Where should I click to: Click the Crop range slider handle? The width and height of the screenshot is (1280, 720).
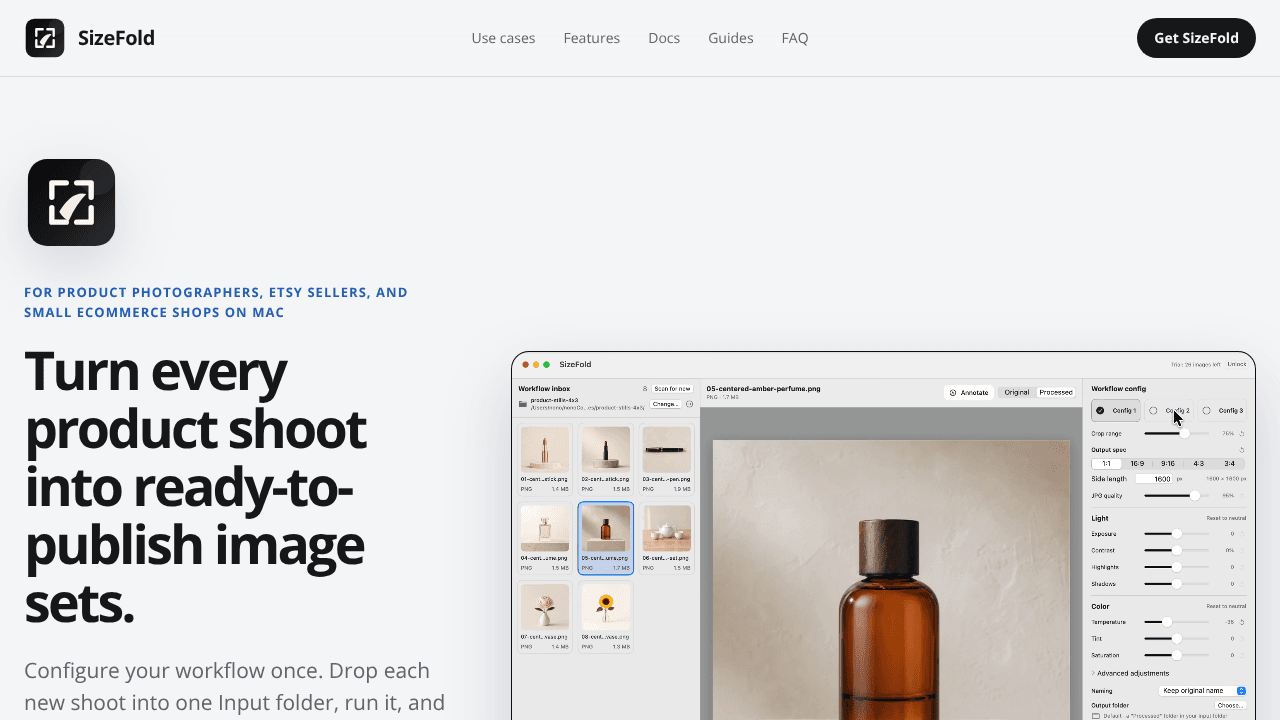[1184, 433]
